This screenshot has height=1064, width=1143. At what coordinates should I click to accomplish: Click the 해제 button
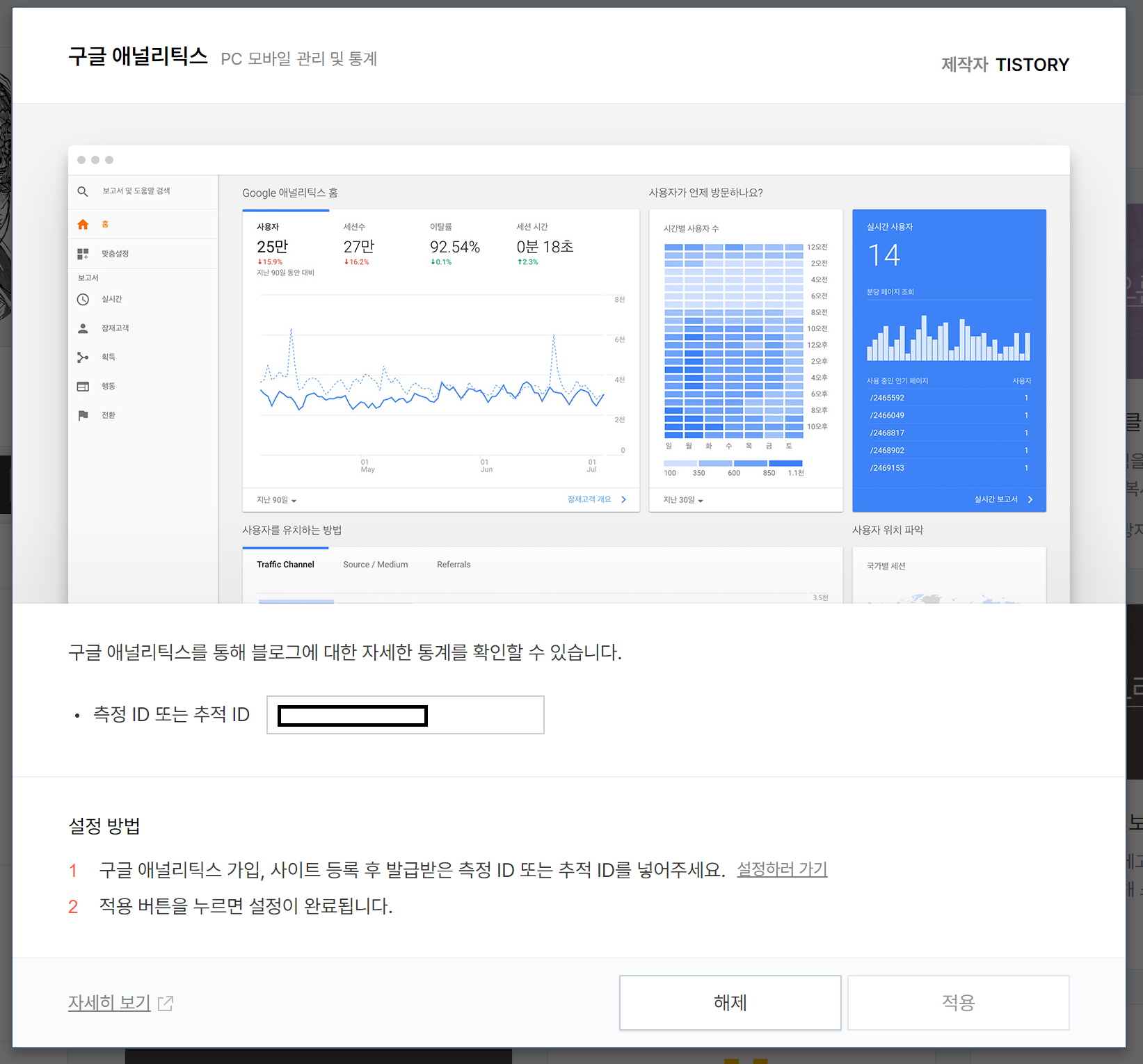click(730, 1002)
